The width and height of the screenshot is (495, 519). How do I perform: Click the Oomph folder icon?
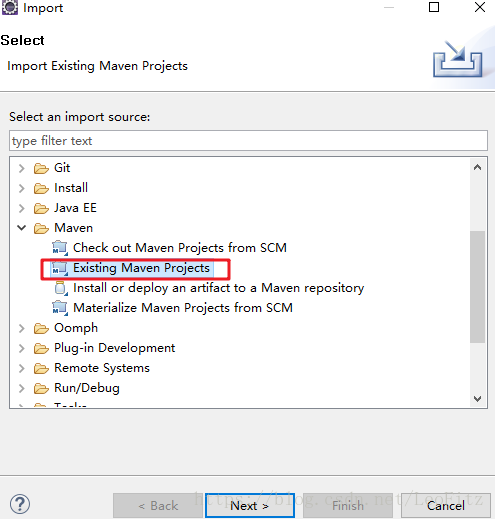click(x=41, y=328)
